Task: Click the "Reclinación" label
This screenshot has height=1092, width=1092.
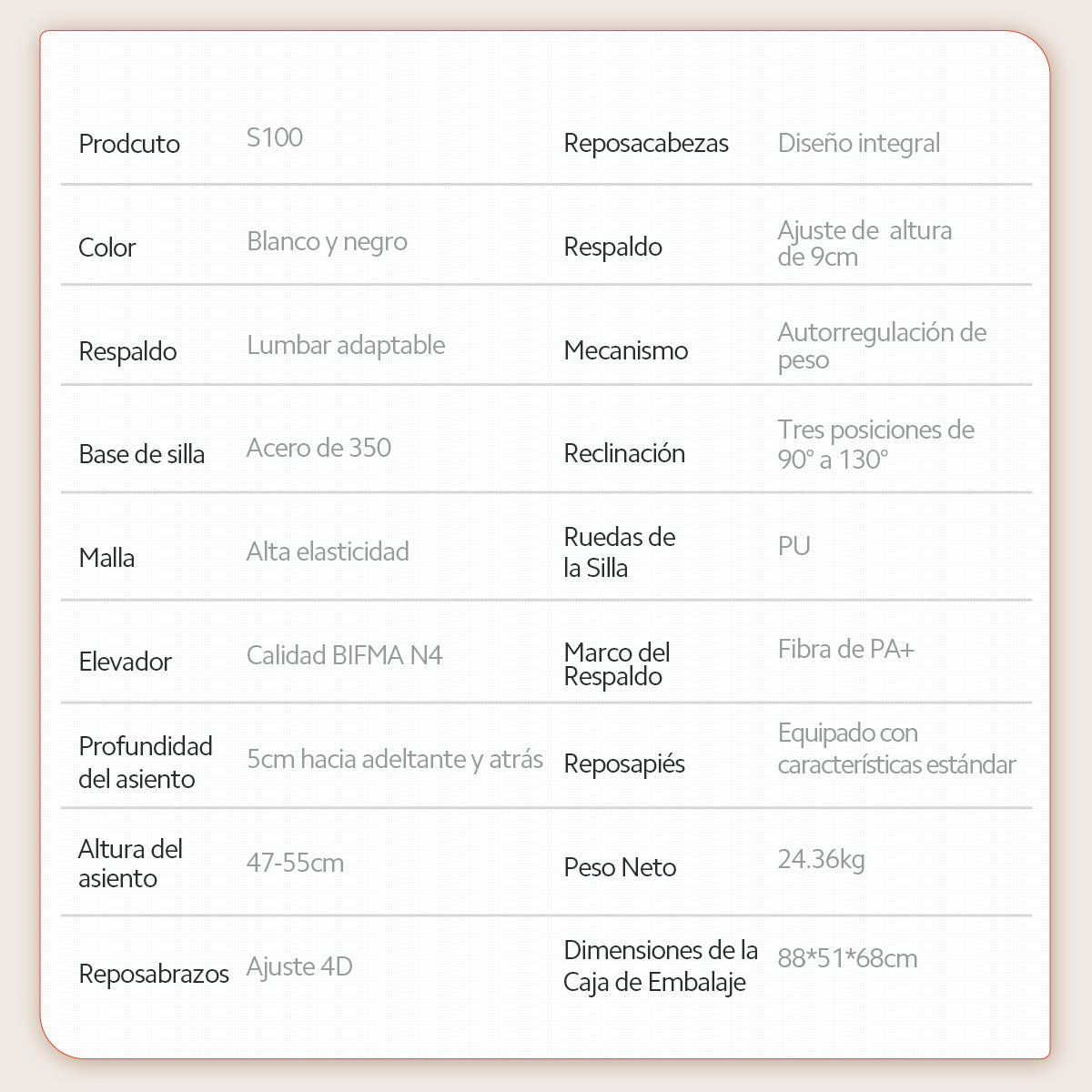Action: pos(624,453)
